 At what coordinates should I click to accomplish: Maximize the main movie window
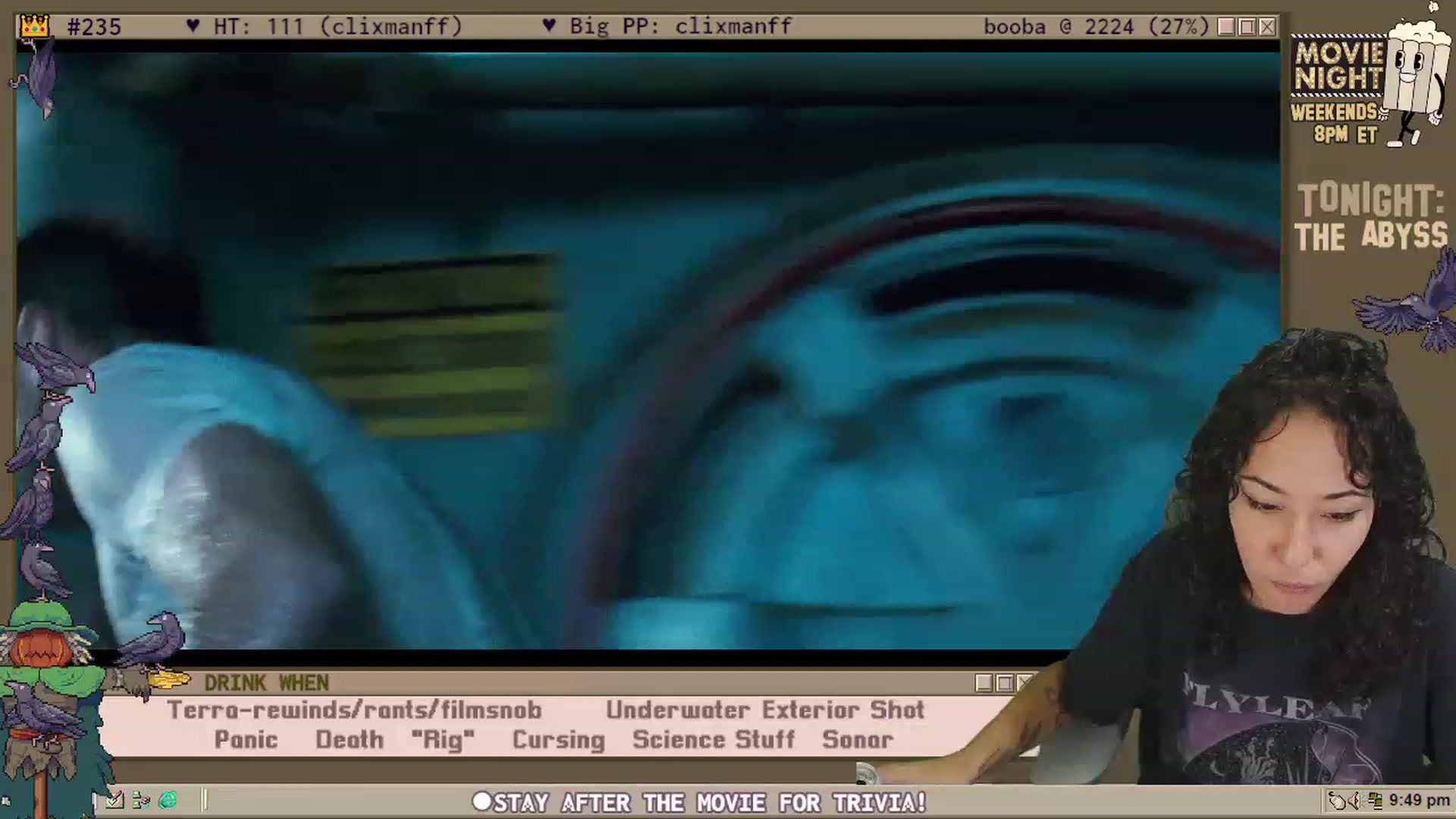click(1247, 27)
